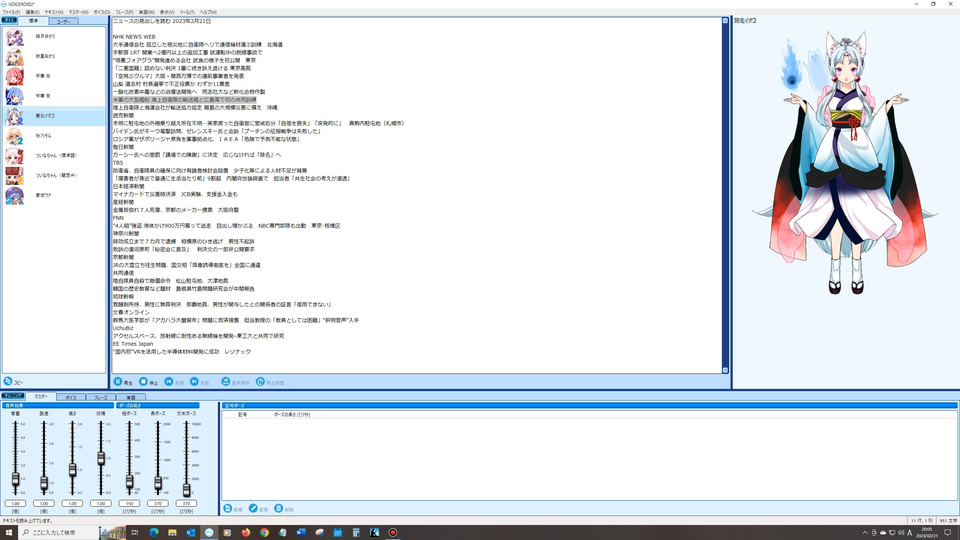Click the 話速 speed slider handle
Viewport: 960px width, 540px height.
tap(44, 483)
